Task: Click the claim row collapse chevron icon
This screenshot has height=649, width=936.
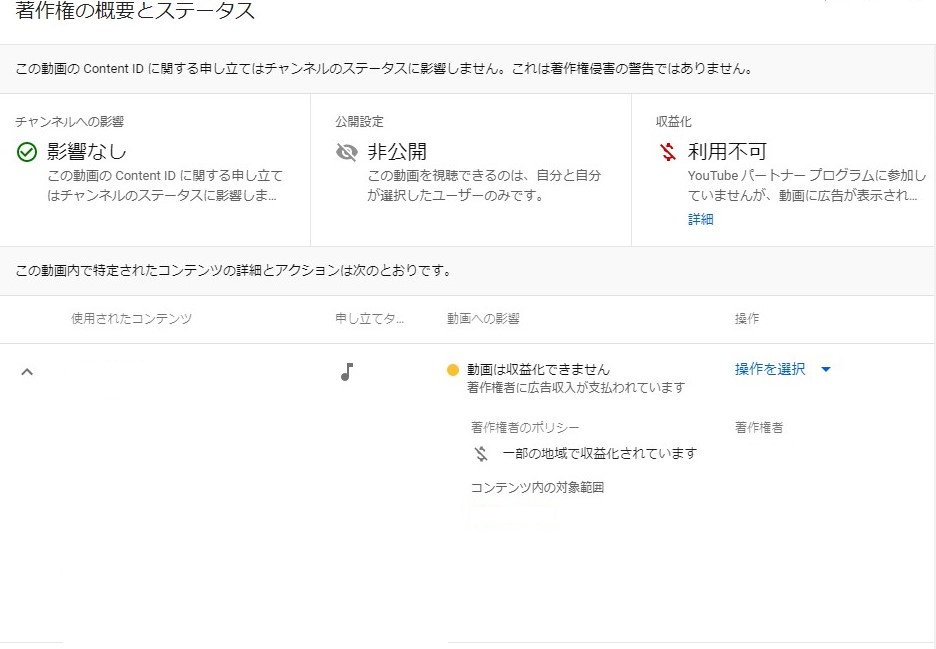Action: (27, 371)
